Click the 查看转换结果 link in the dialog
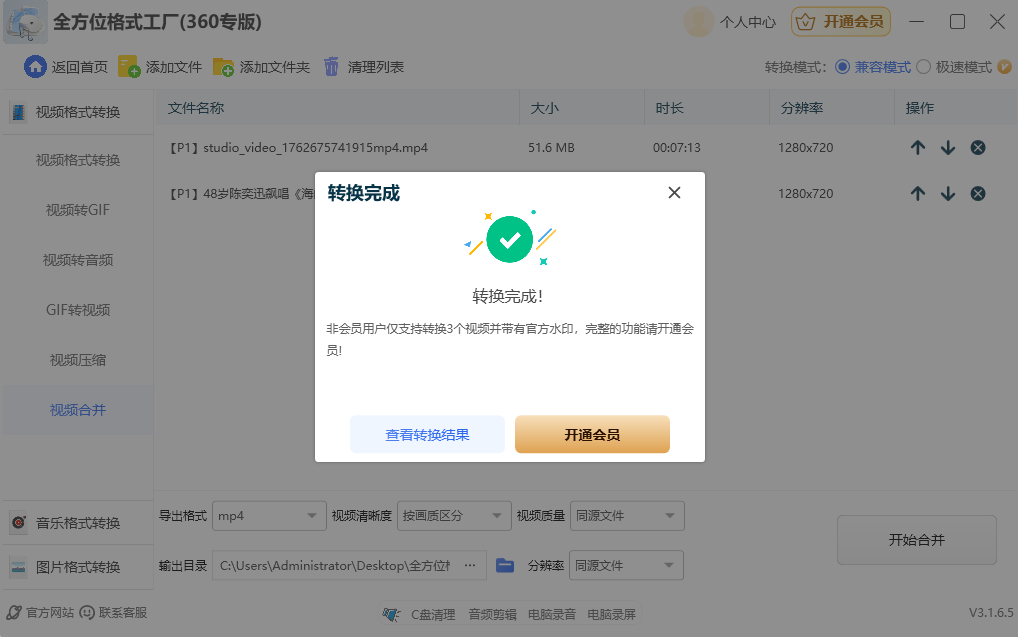The height and width of the screenshot is (637, 1018). (427, 434)
